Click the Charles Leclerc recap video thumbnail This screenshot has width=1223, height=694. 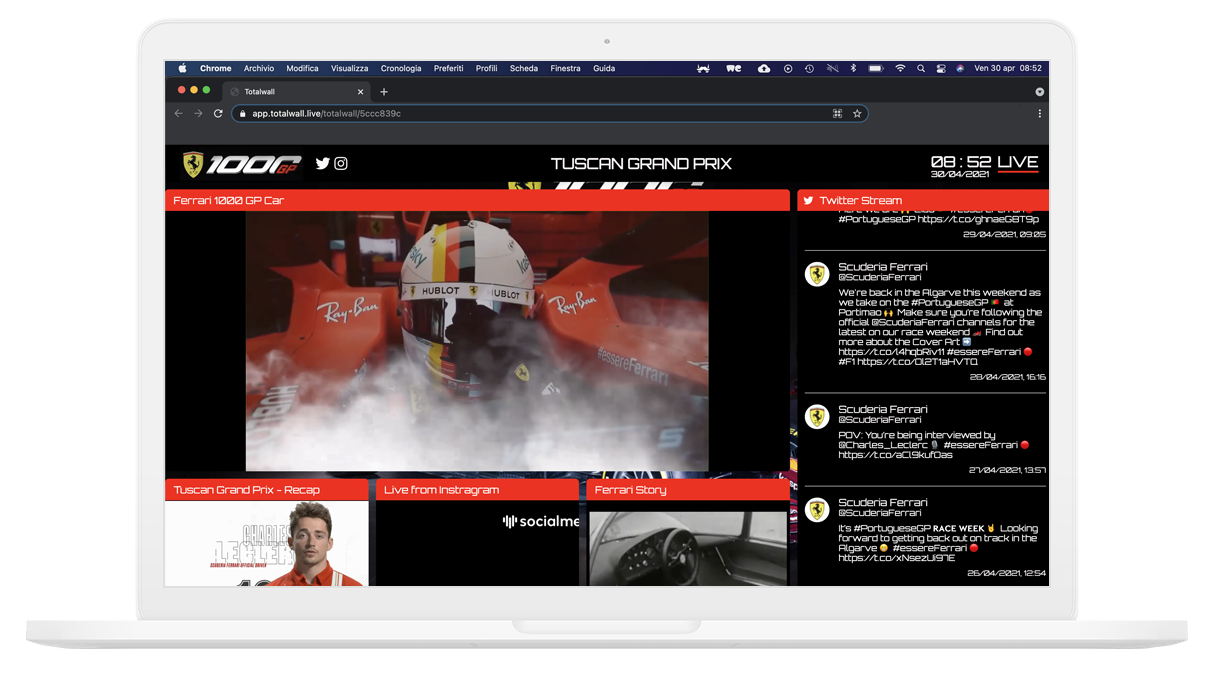267,543
